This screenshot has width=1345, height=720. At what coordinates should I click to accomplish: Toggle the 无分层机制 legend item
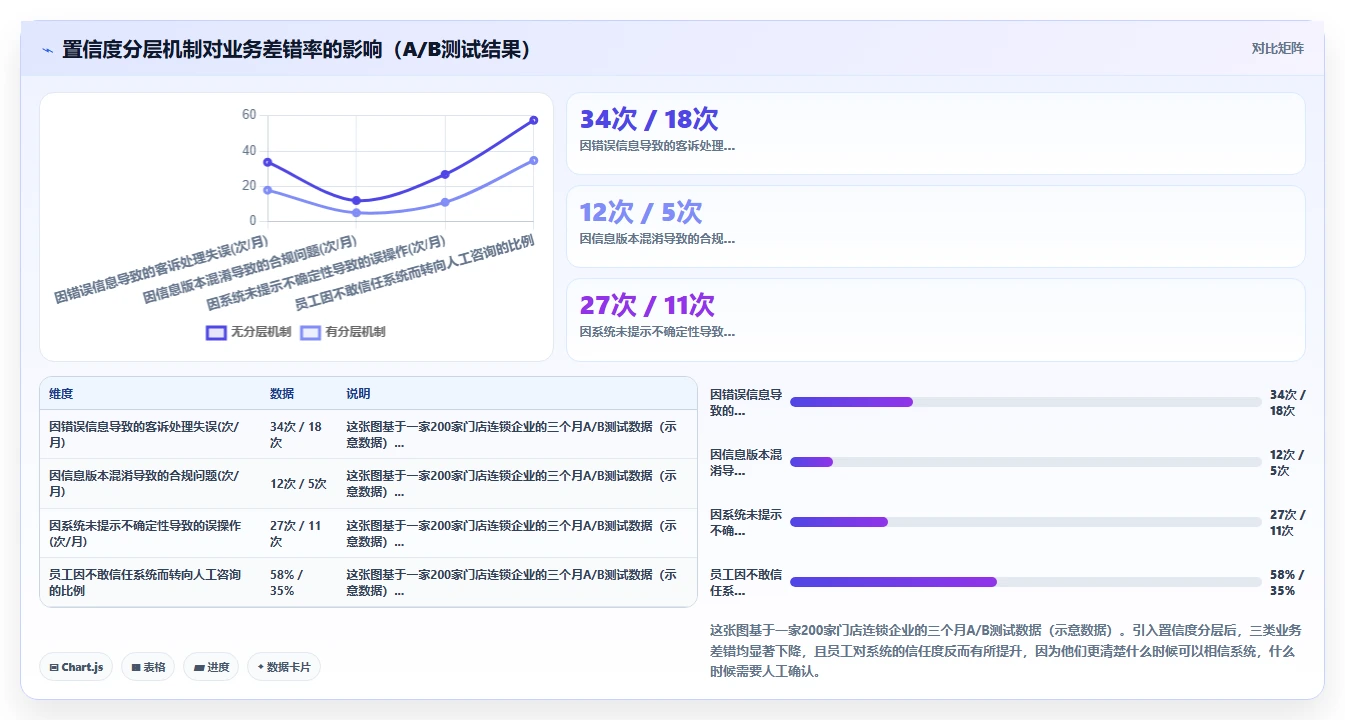click(x=248, y=332)
